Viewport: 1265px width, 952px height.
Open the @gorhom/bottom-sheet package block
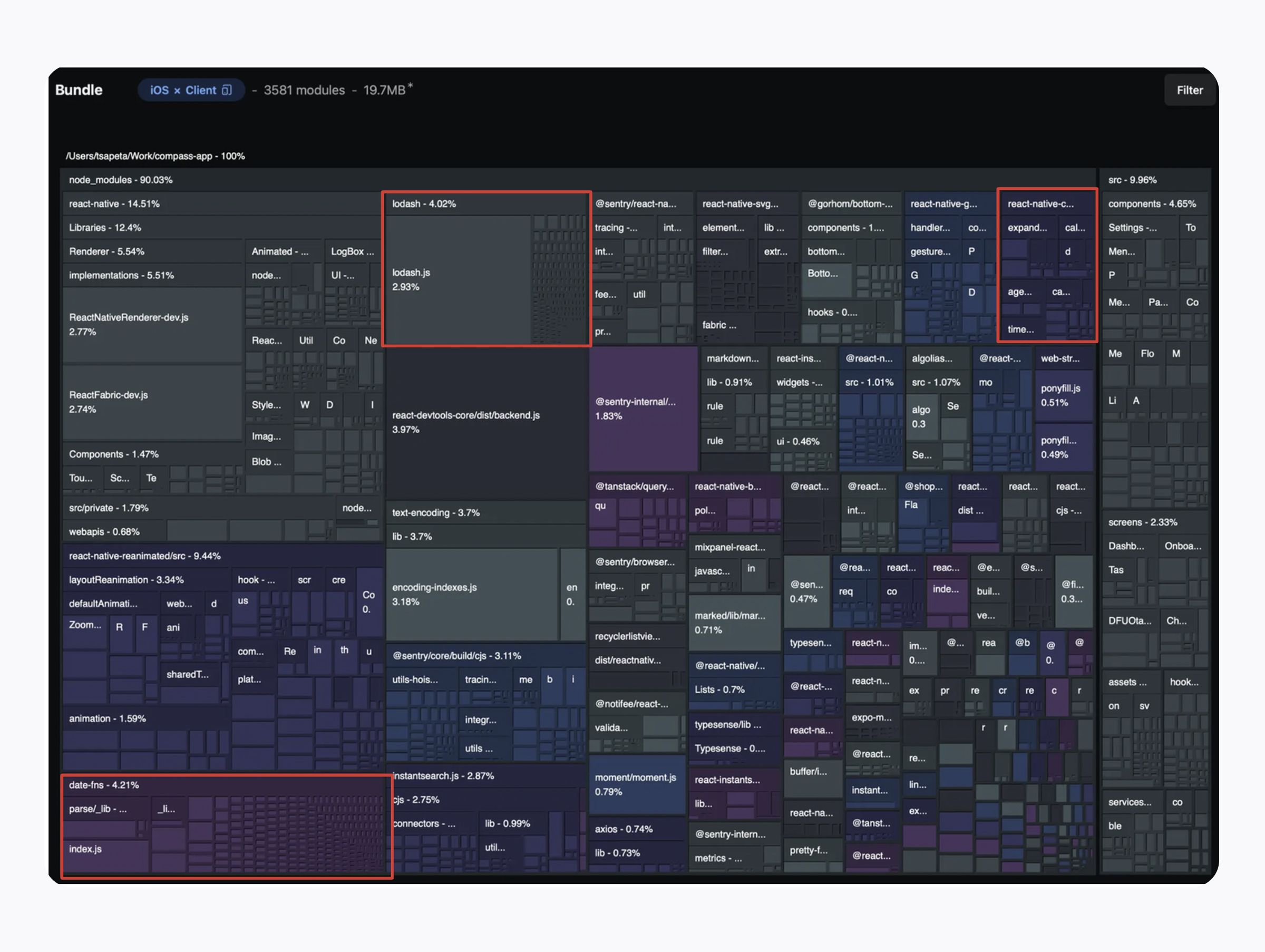pyautogui.click(x=851, y=204)
